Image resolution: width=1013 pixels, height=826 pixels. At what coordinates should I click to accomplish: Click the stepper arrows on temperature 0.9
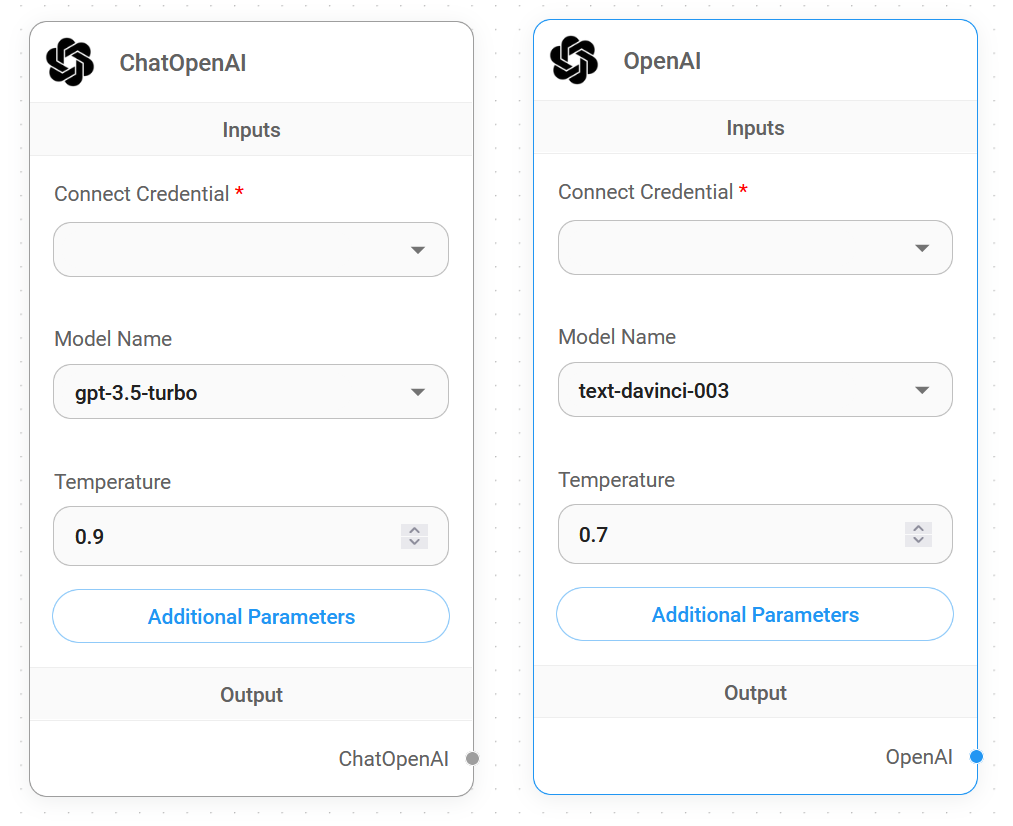415,536
